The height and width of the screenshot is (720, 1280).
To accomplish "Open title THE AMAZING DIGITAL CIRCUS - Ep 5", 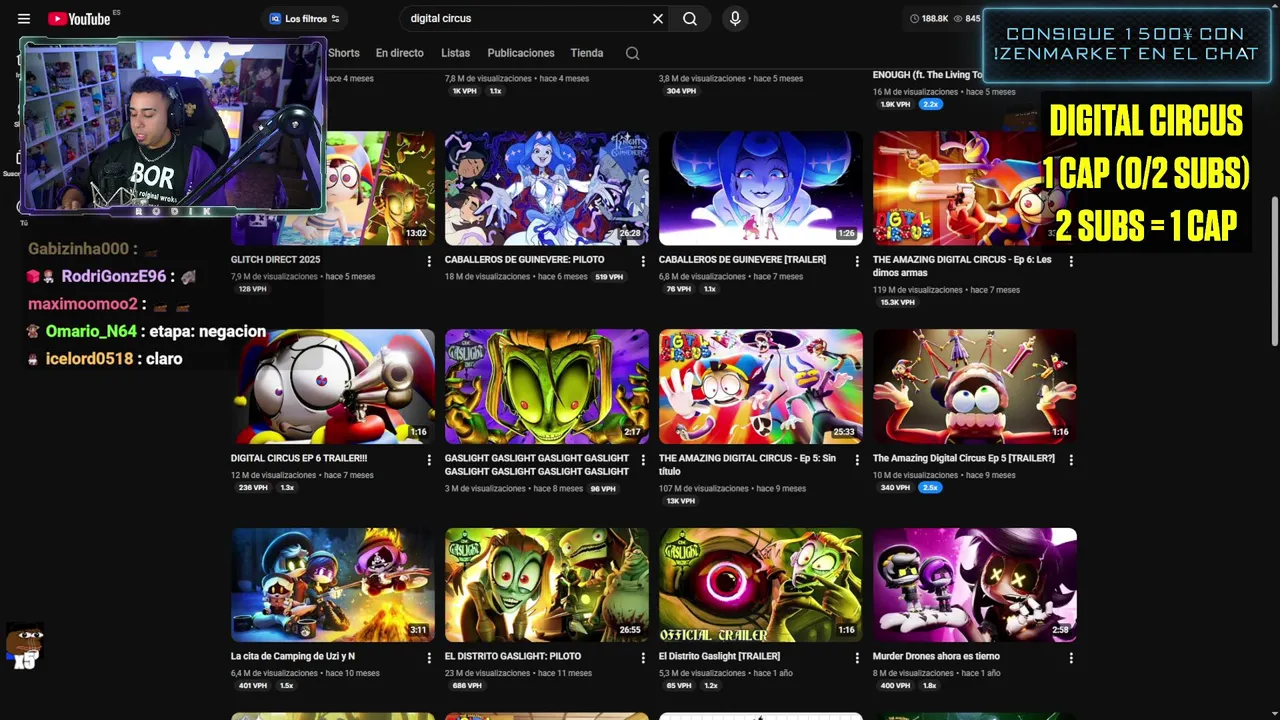I will [x=747, y=464].
